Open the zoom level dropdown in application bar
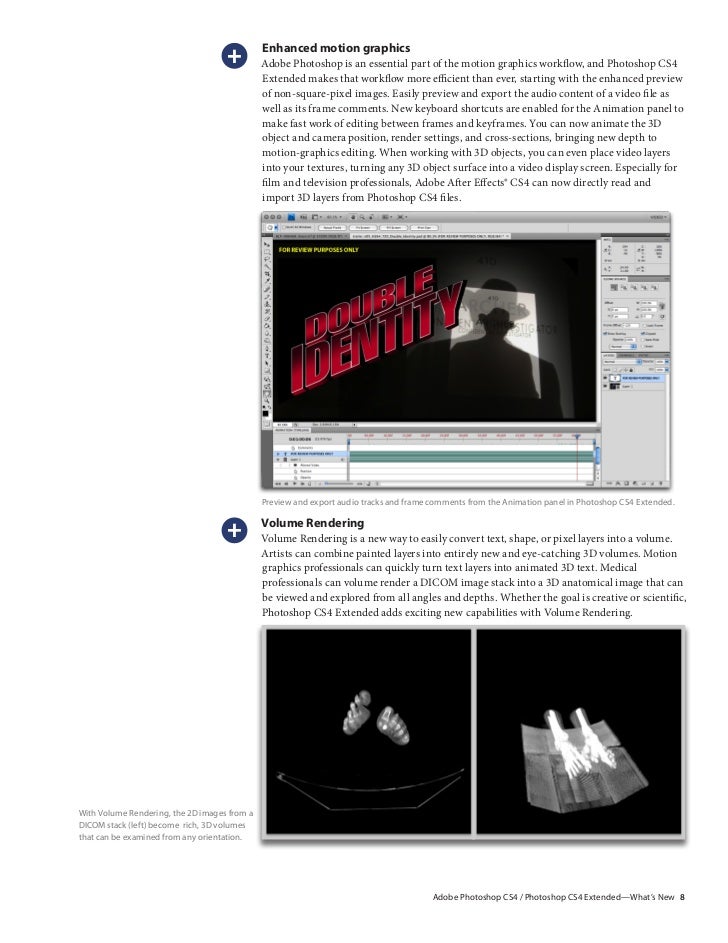The width and height of the screenshot is (728, 943). (334, 217)
